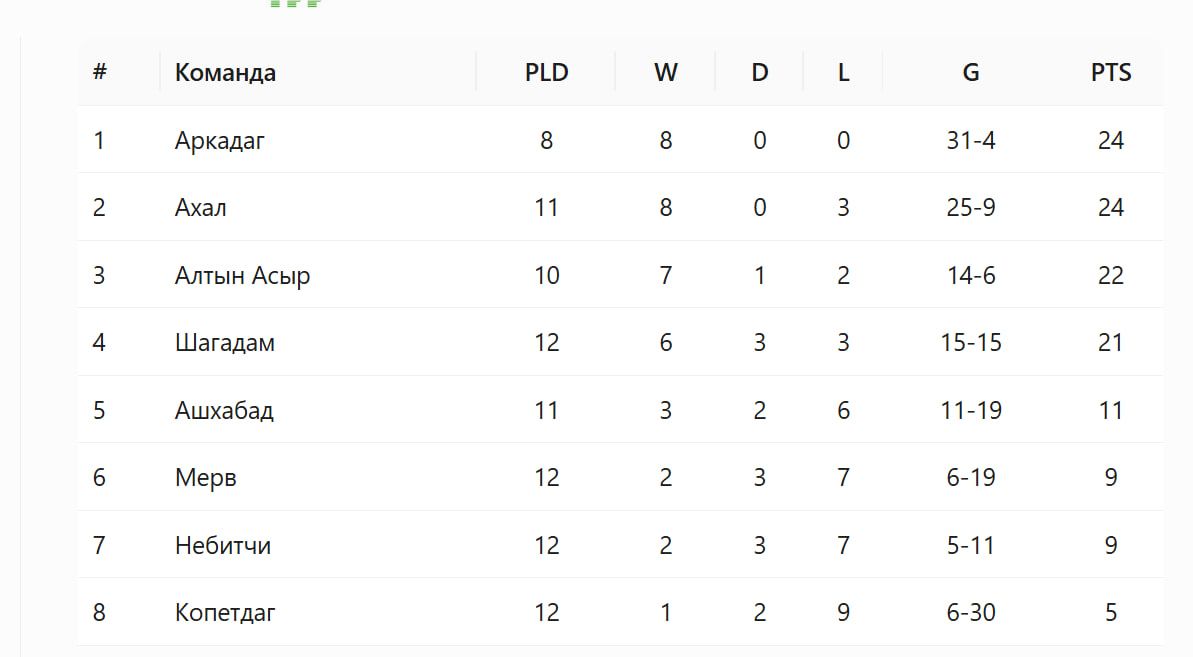Click the W column header
The image size is (1193, 657).
click(x=666, y=72)
